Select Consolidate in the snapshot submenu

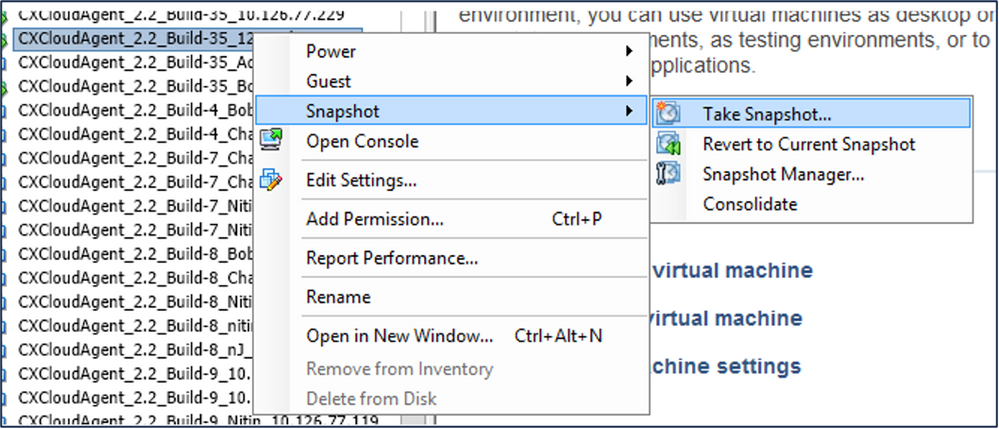pos(750,204)
